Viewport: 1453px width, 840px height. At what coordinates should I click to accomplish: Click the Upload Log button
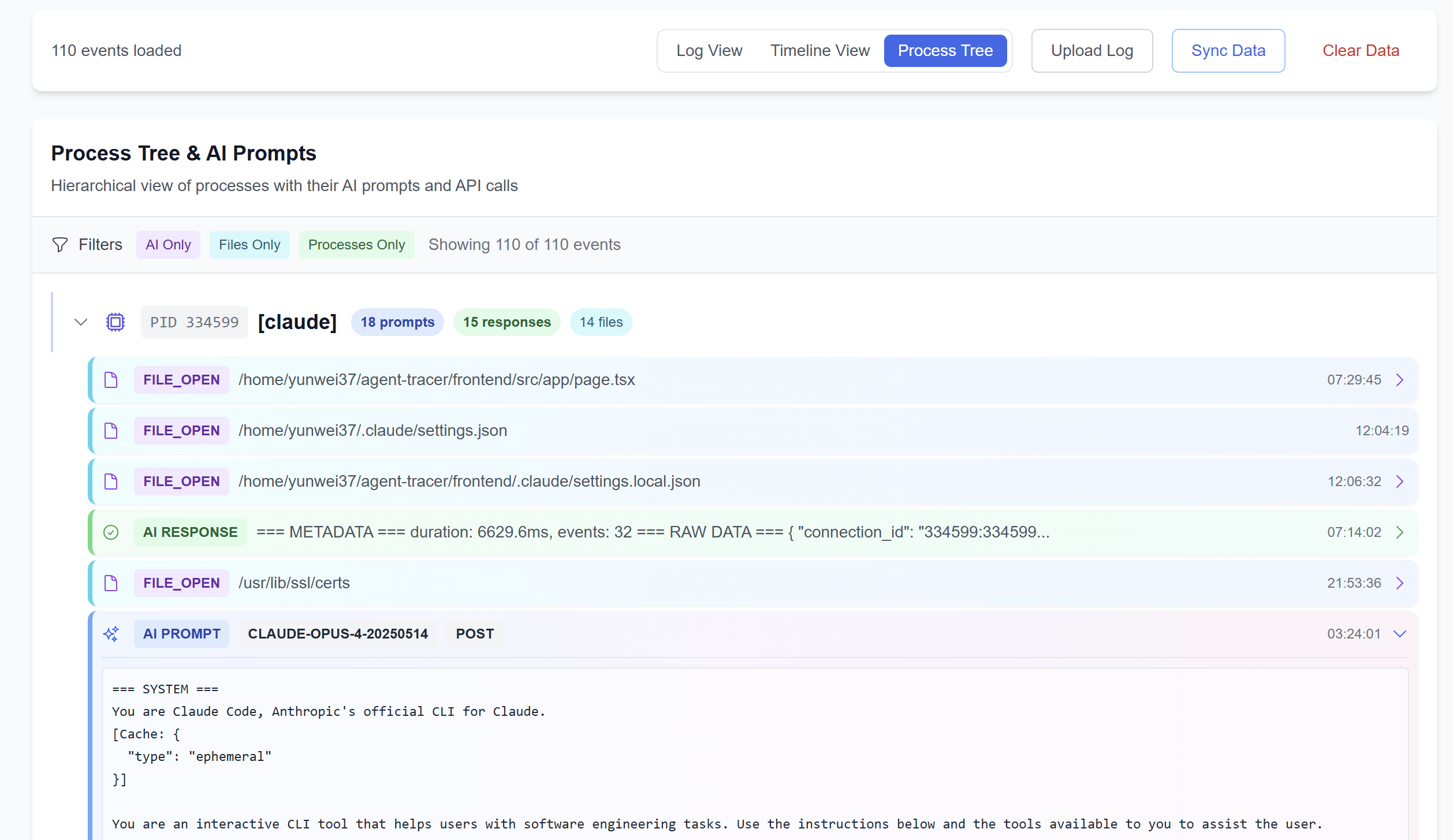[1092, 51]
